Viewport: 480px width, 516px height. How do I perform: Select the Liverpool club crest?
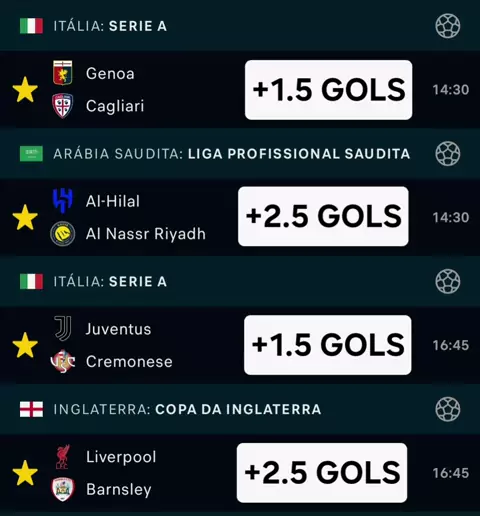coord(63,456)
